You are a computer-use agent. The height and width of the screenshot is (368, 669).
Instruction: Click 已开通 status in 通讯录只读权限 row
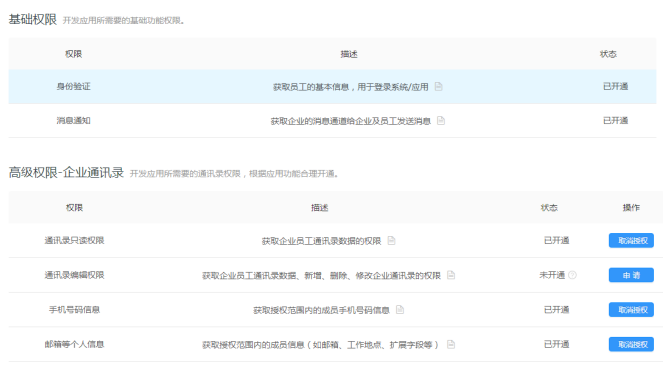(x=556, y=241)
